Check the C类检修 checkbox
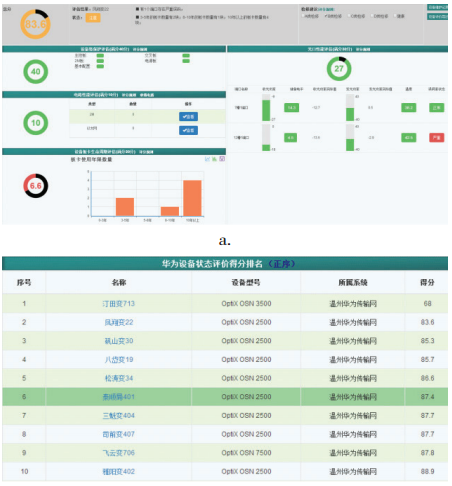Image resolution: width=452 pixels, height=486 pixels. coord(349,16)
